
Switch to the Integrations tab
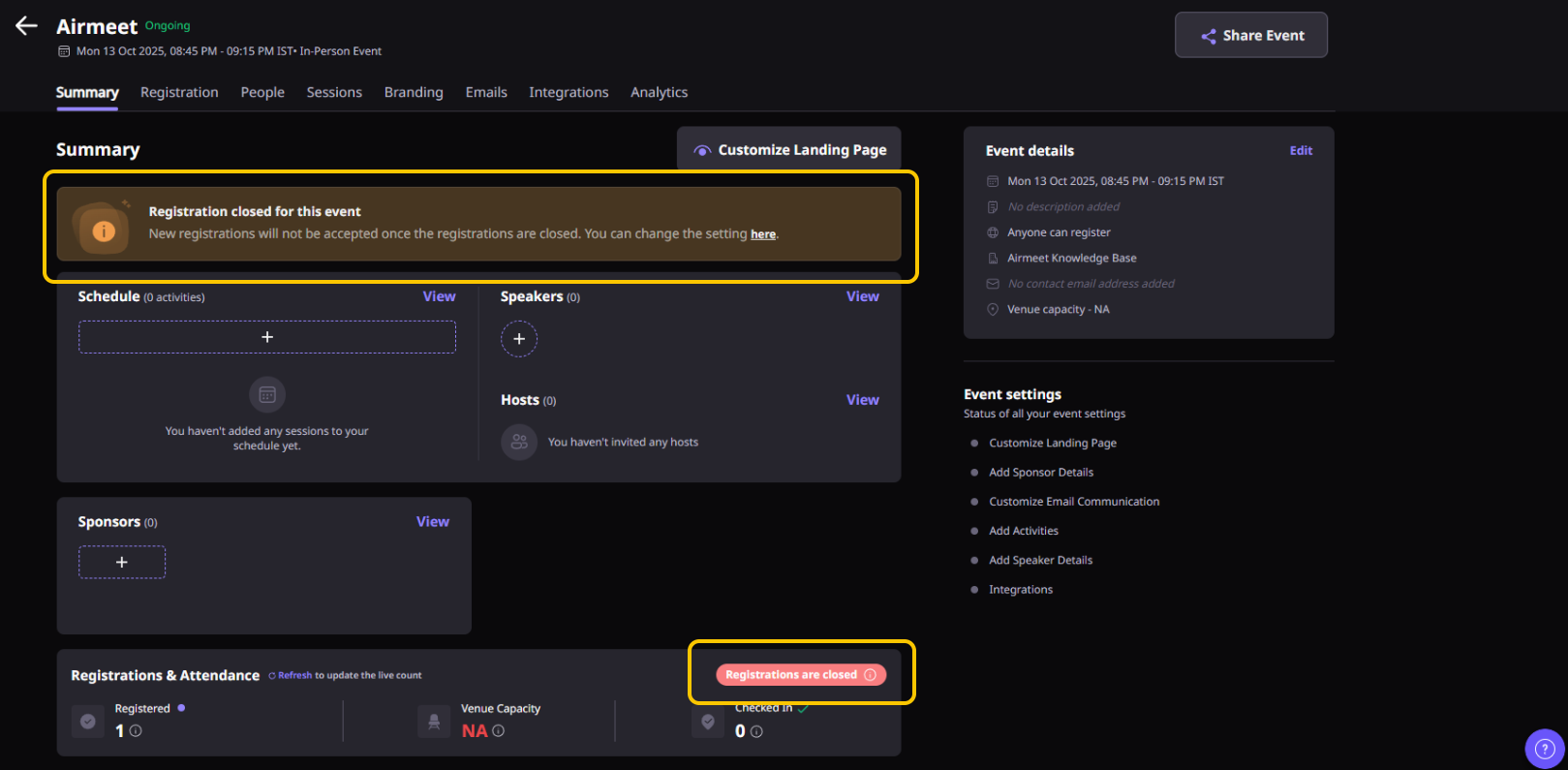(x=569, y=92)
